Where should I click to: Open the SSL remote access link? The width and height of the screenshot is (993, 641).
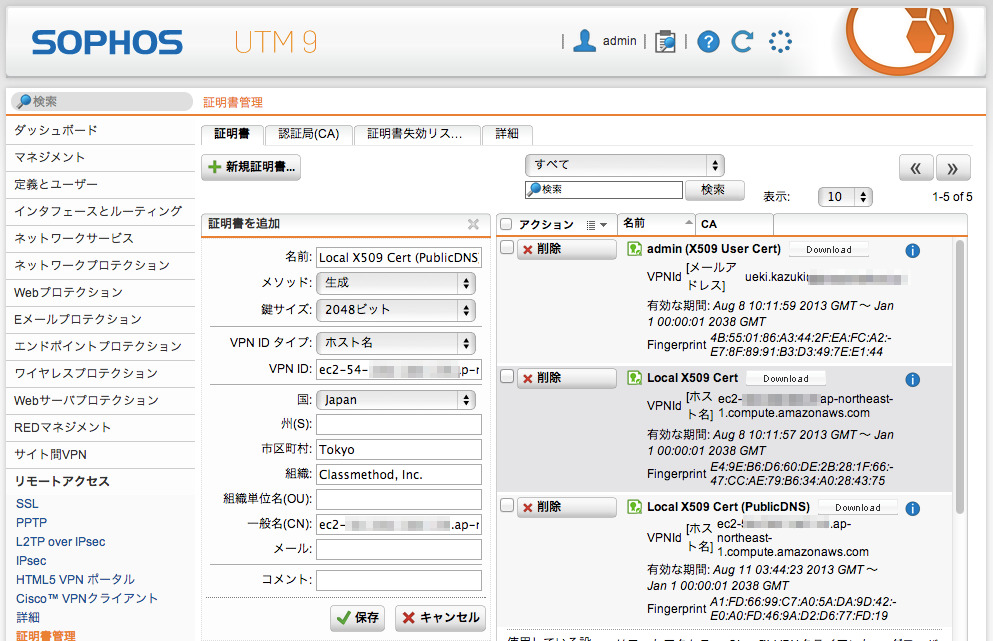(27, 504)
